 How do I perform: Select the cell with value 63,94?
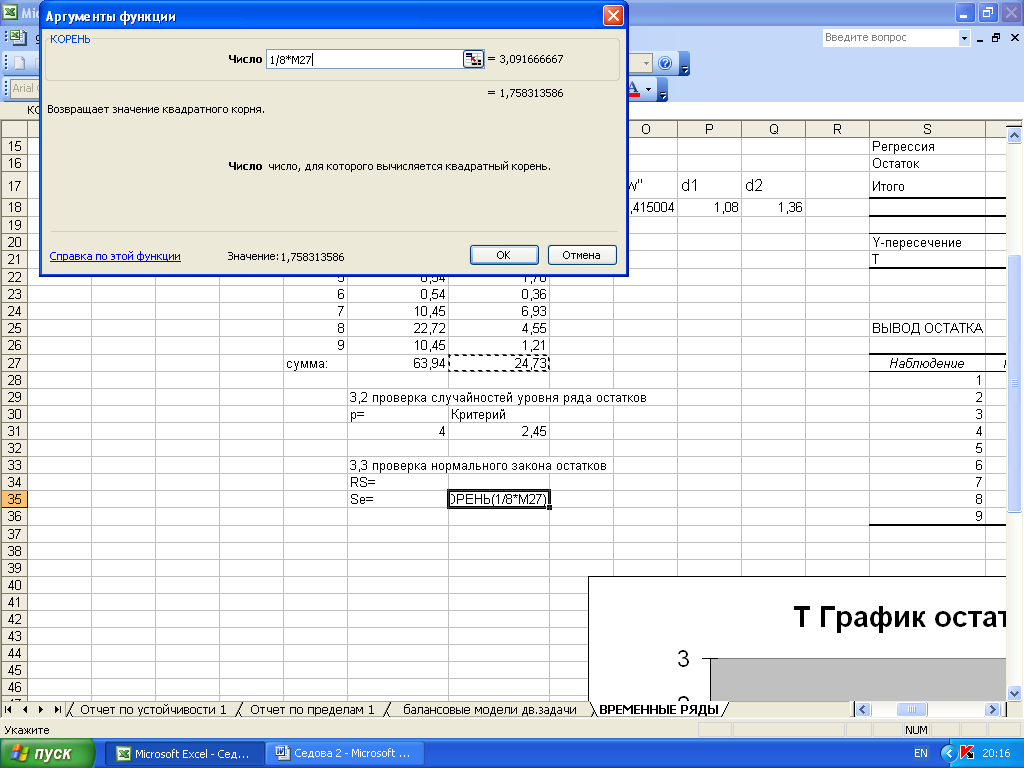click(398, 363)
